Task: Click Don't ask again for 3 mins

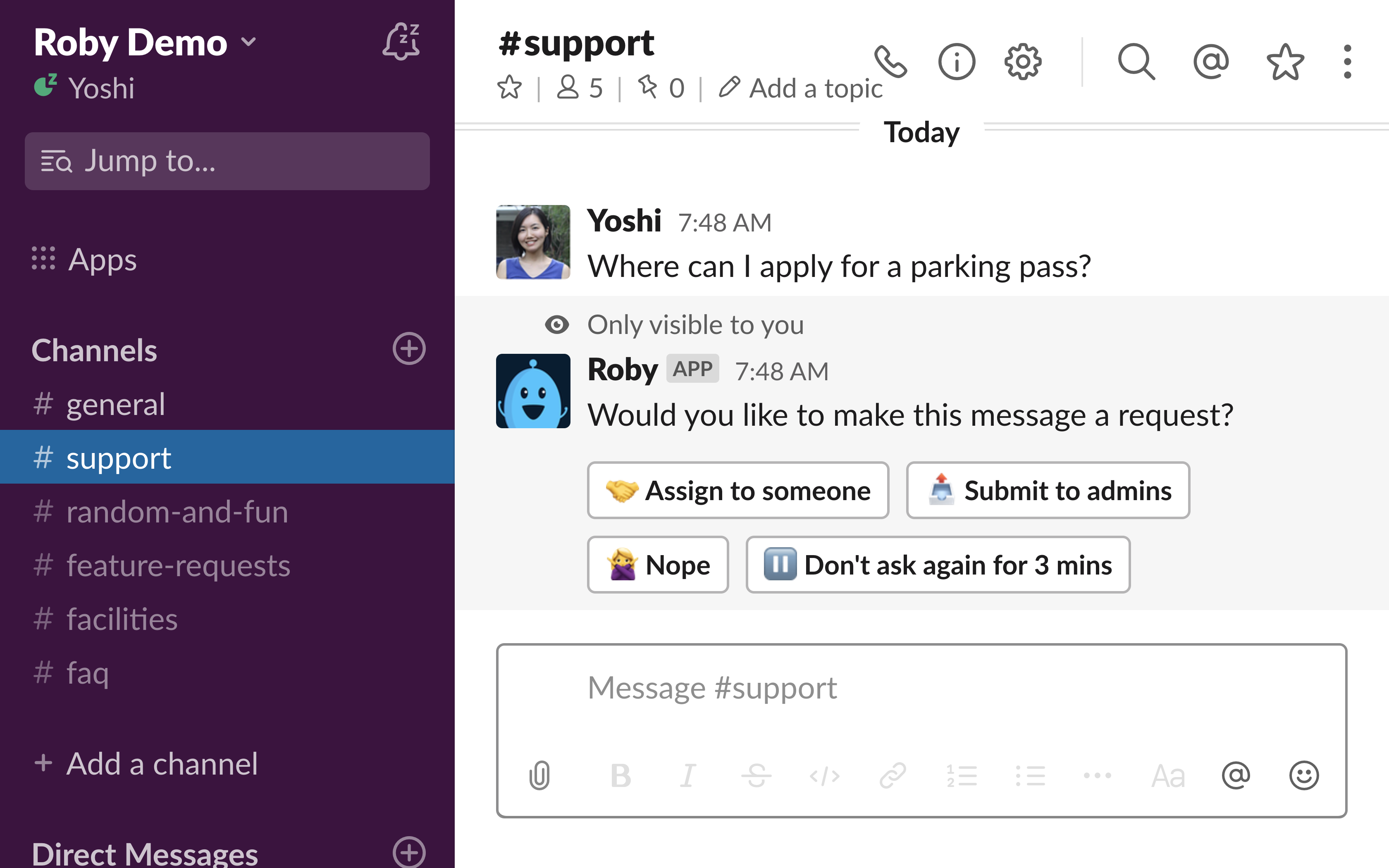Action: [937, 565]
